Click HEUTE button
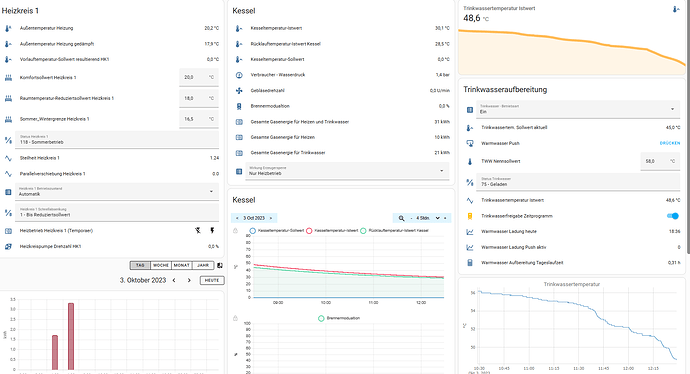Screen dimensions: 690x374 tap(212, 280)
